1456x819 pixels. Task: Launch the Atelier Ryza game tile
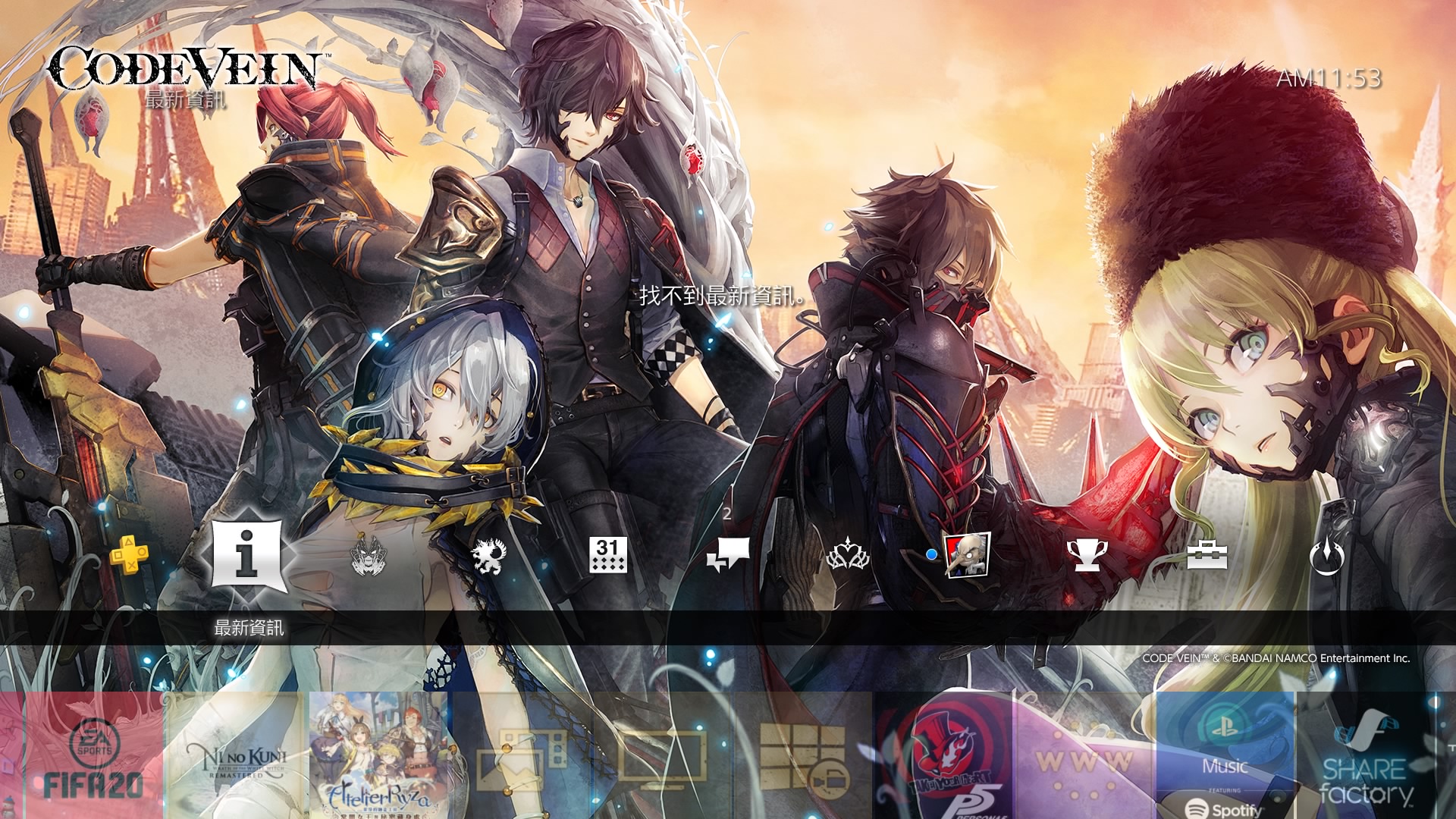click(378, 755)
